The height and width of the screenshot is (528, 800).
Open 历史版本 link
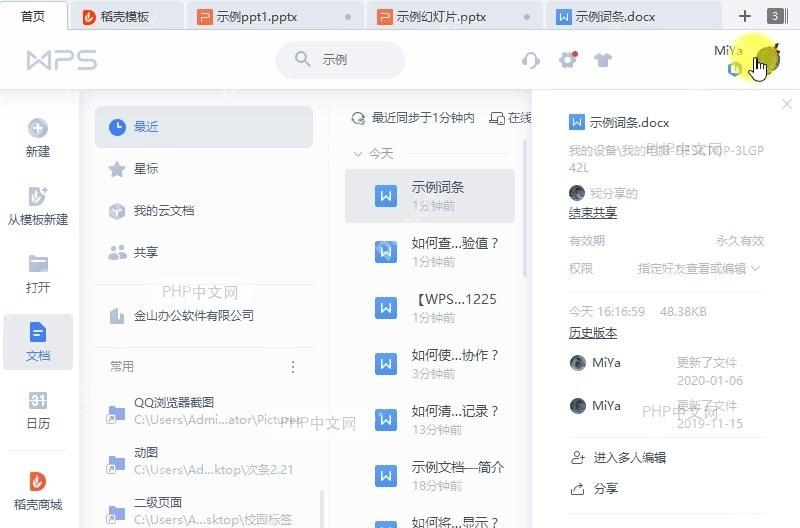click(x=593, y=333)
